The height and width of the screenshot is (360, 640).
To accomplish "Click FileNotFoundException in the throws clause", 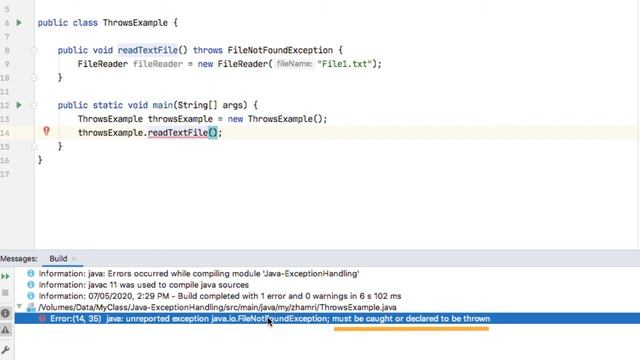I will coord(280,50).
